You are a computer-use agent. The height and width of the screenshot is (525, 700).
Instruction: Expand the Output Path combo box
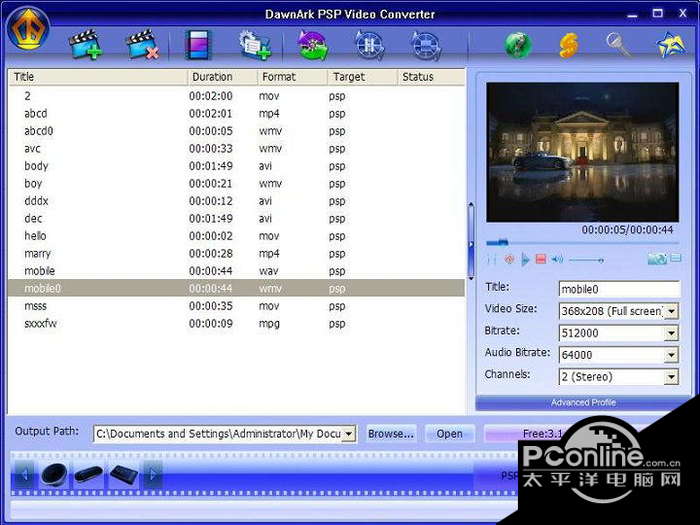(348, 434)
